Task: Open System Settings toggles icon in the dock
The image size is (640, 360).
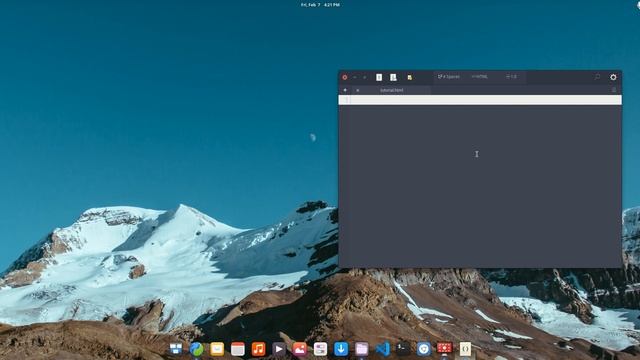Action: point(320,349)
